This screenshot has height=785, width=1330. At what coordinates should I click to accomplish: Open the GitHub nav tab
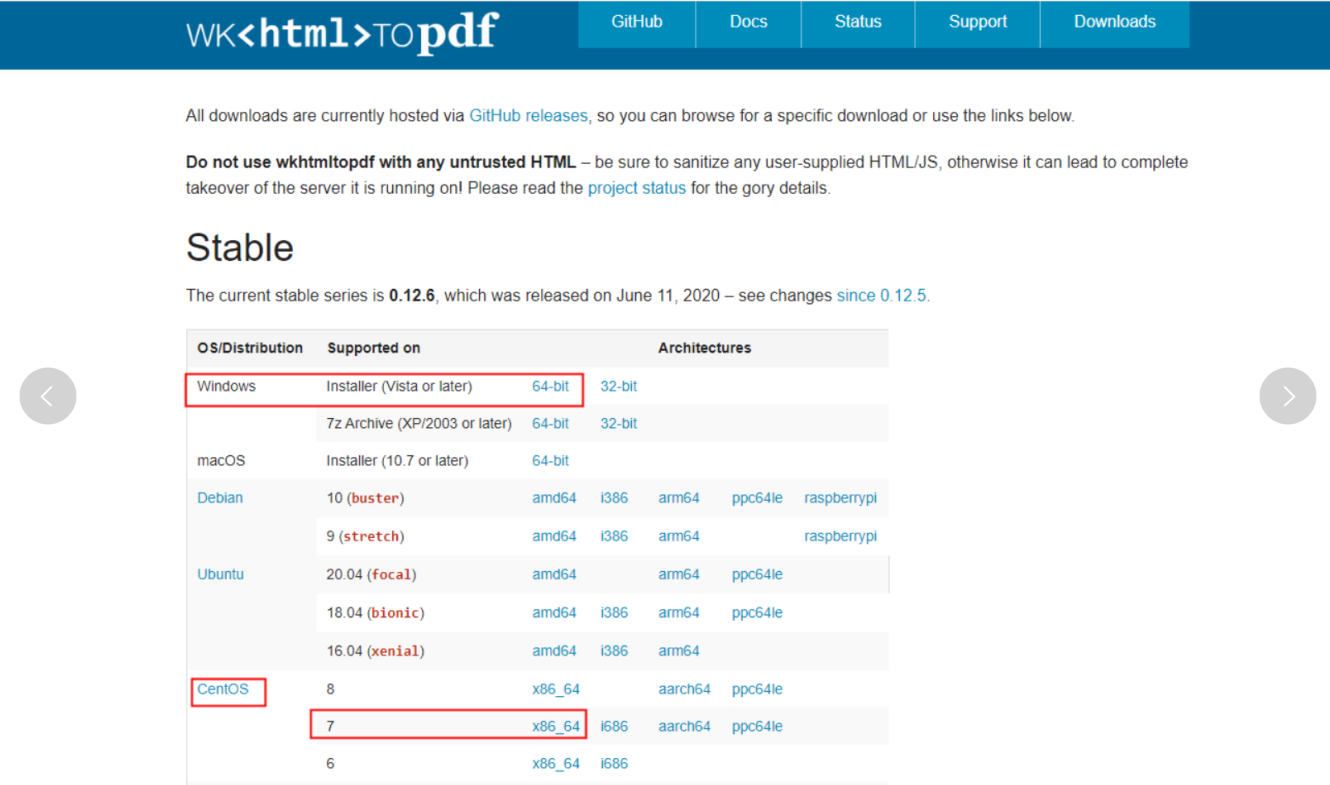637,22
